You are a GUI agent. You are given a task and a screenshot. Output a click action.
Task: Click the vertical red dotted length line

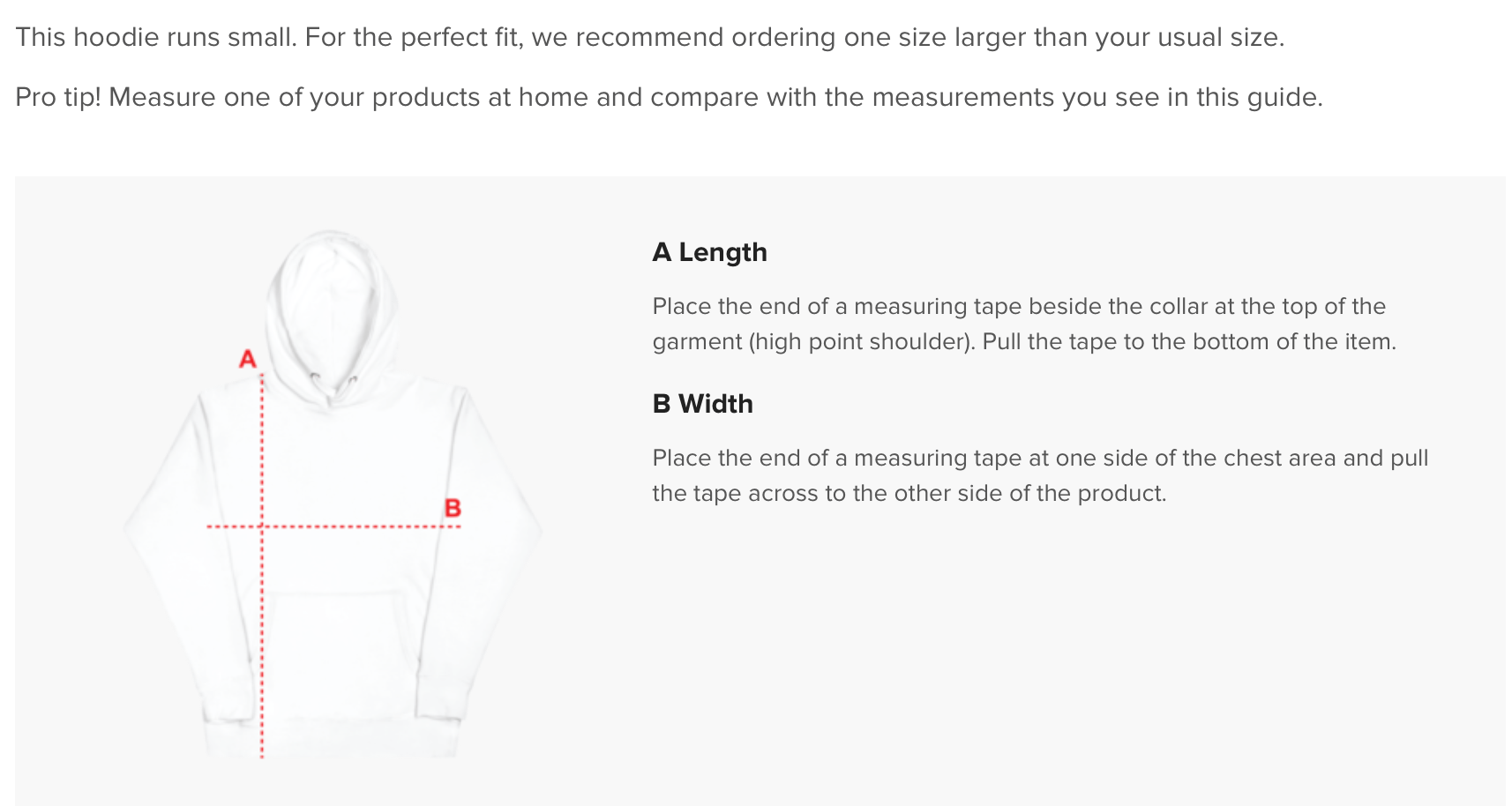pyautogui.click(x=262, y=635)
